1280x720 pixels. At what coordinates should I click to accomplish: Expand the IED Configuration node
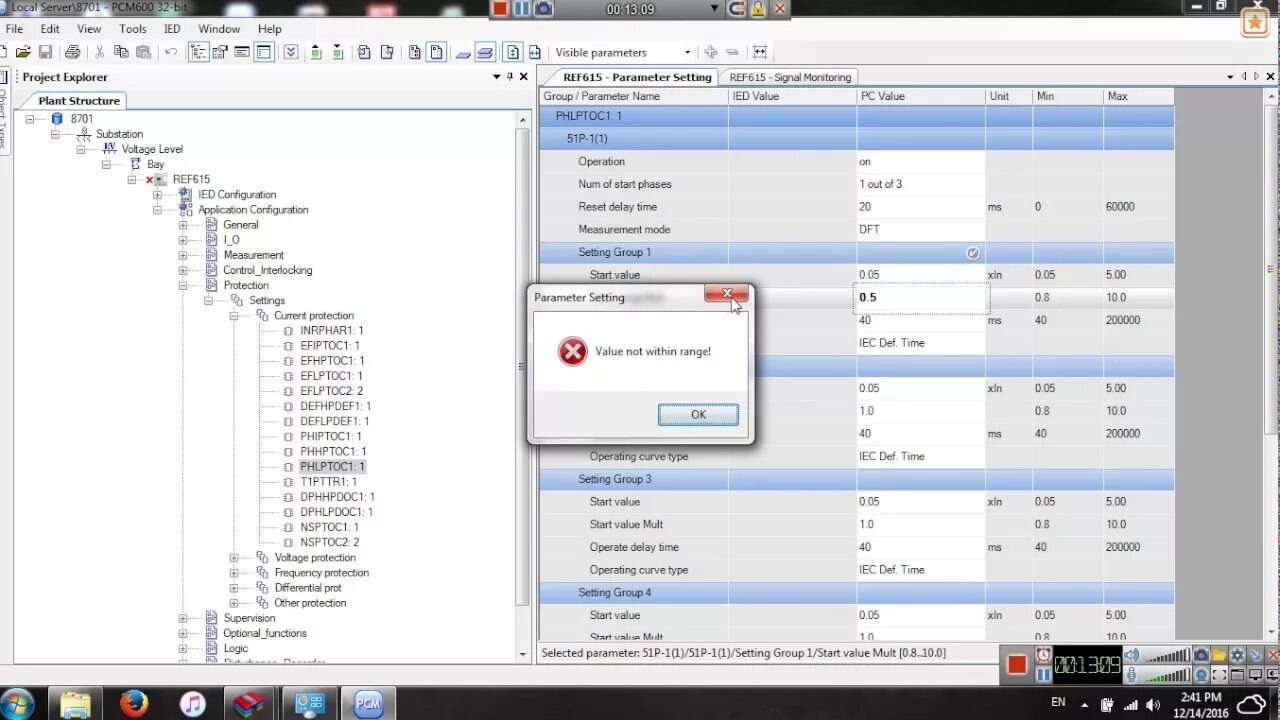click(157, 195)
